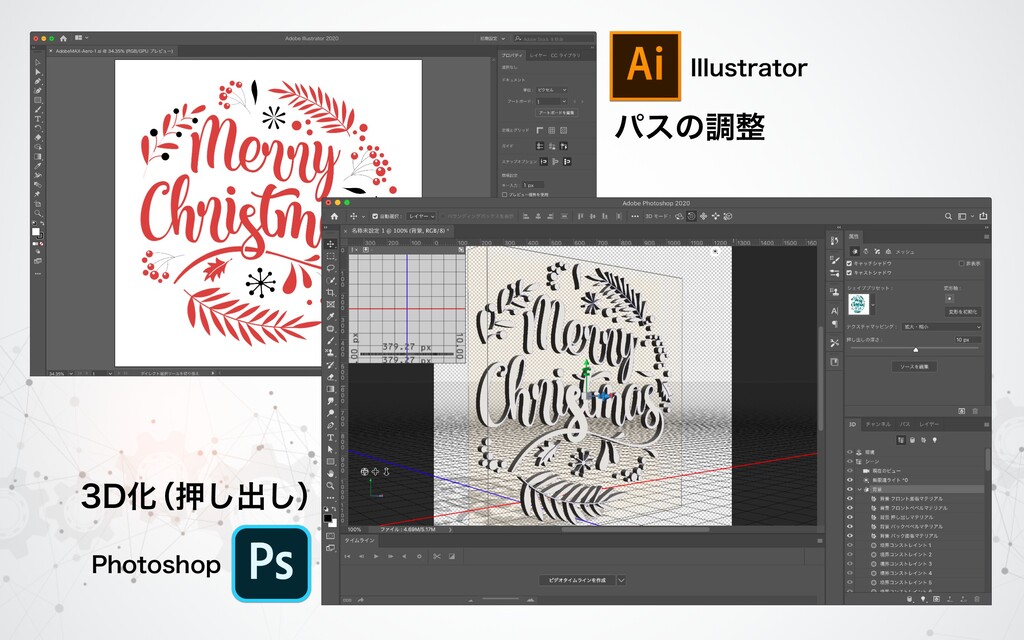Click the Photoshop Share icon
The width and height of the screenshot is (1024, 640).
pos(984,216)
